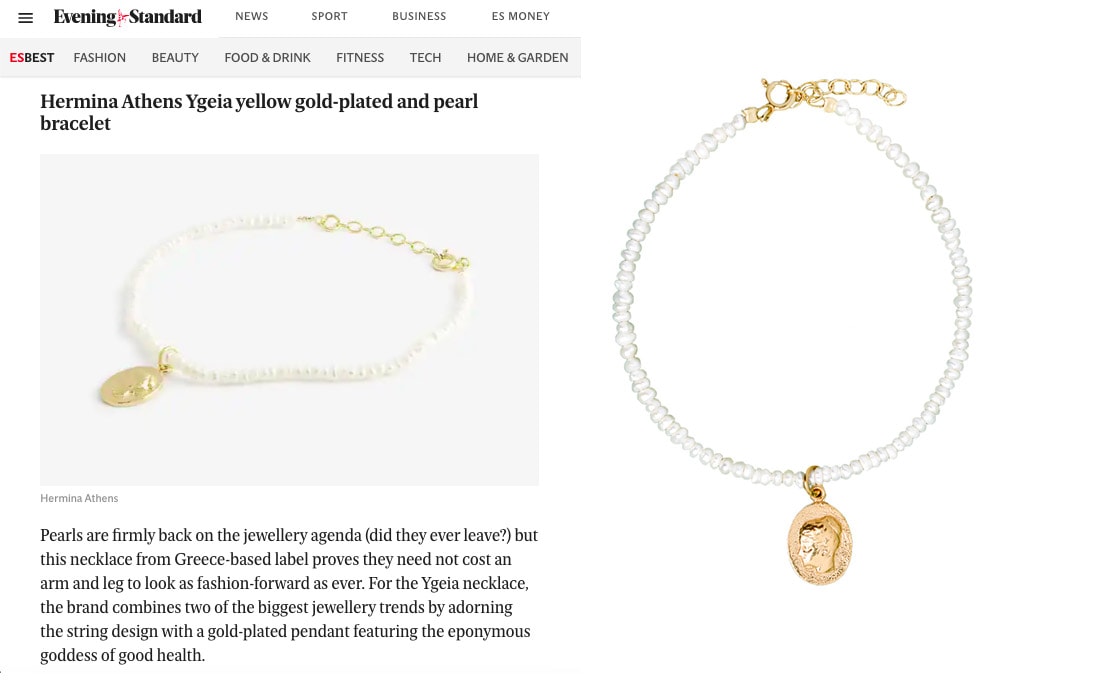Open the NEWS section
This screenshot has width=1100, height=688.
pos(252,16)
